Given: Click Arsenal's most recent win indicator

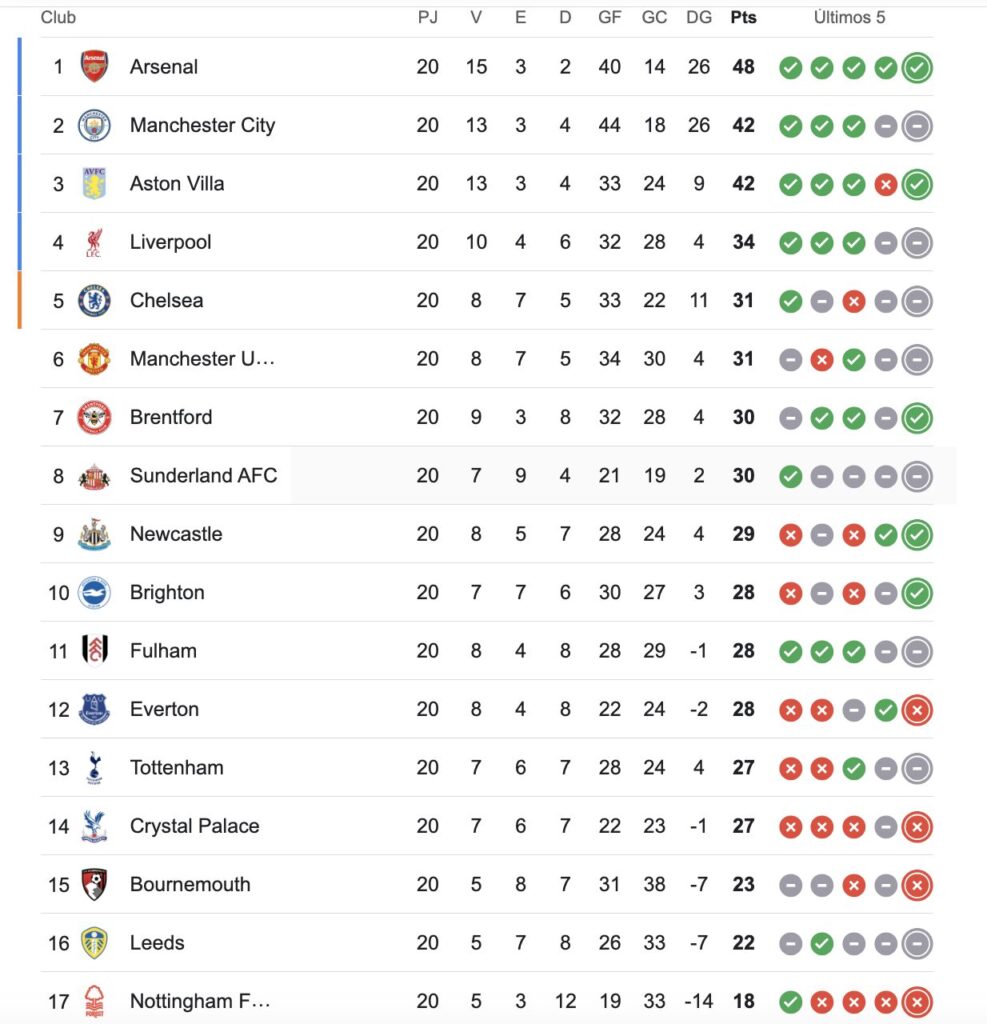Looking at the screenshot, I should click(x=917, y=68).
